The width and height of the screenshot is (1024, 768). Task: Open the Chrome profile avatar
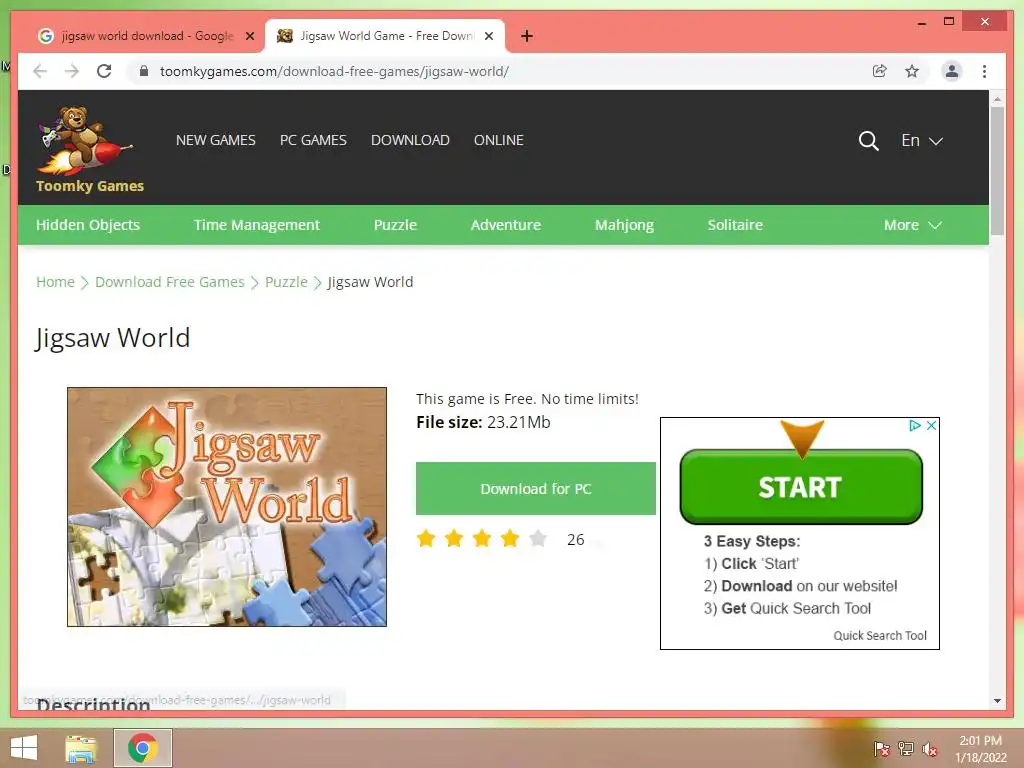pos(952,71)
